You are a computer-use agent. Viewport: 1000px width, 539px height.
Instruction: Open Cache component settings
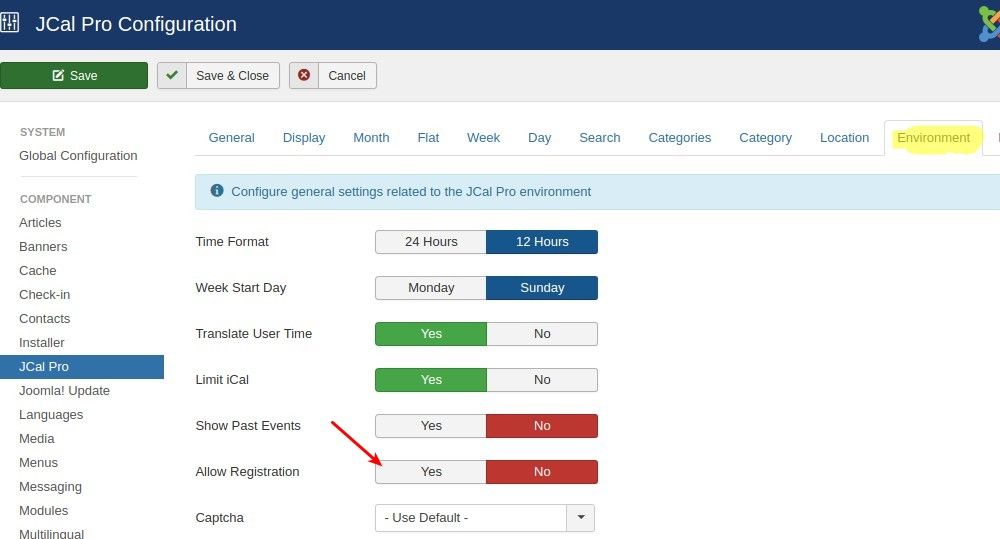pyautogui.click(x=38, y=270)
